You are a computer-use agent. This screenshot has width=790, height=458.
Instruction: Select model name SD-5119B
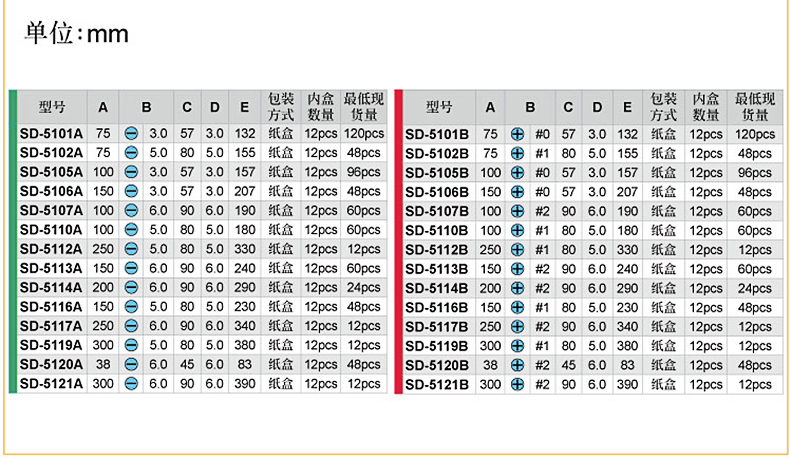click(437, 346)
